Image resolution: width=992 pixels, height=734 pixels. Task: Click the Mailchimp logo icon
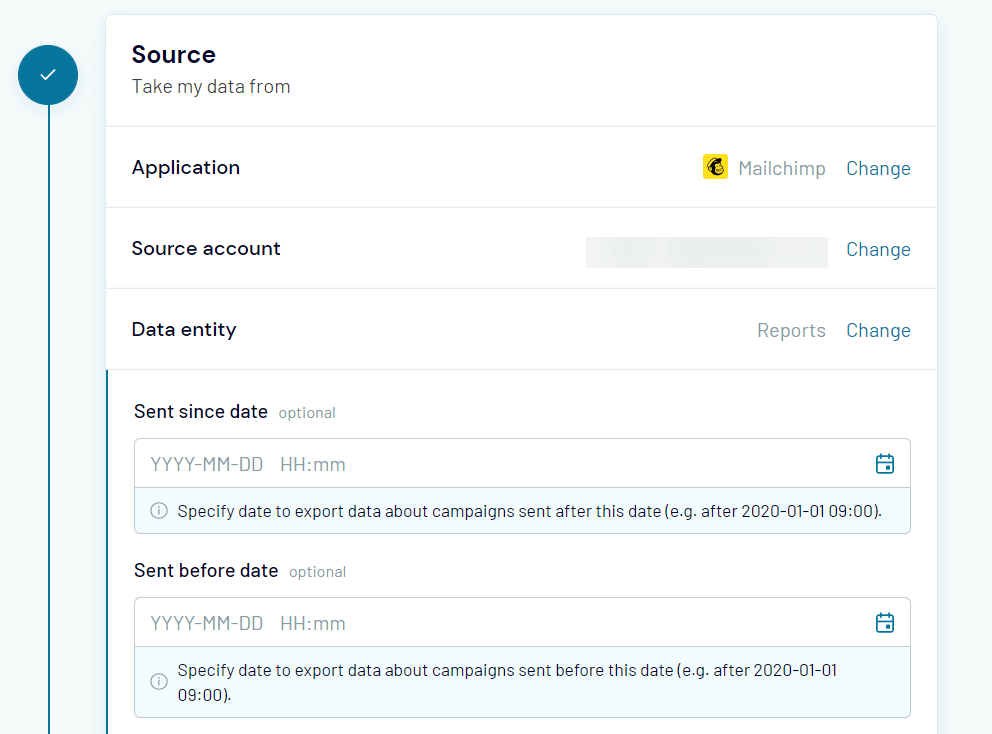point(715,167)
